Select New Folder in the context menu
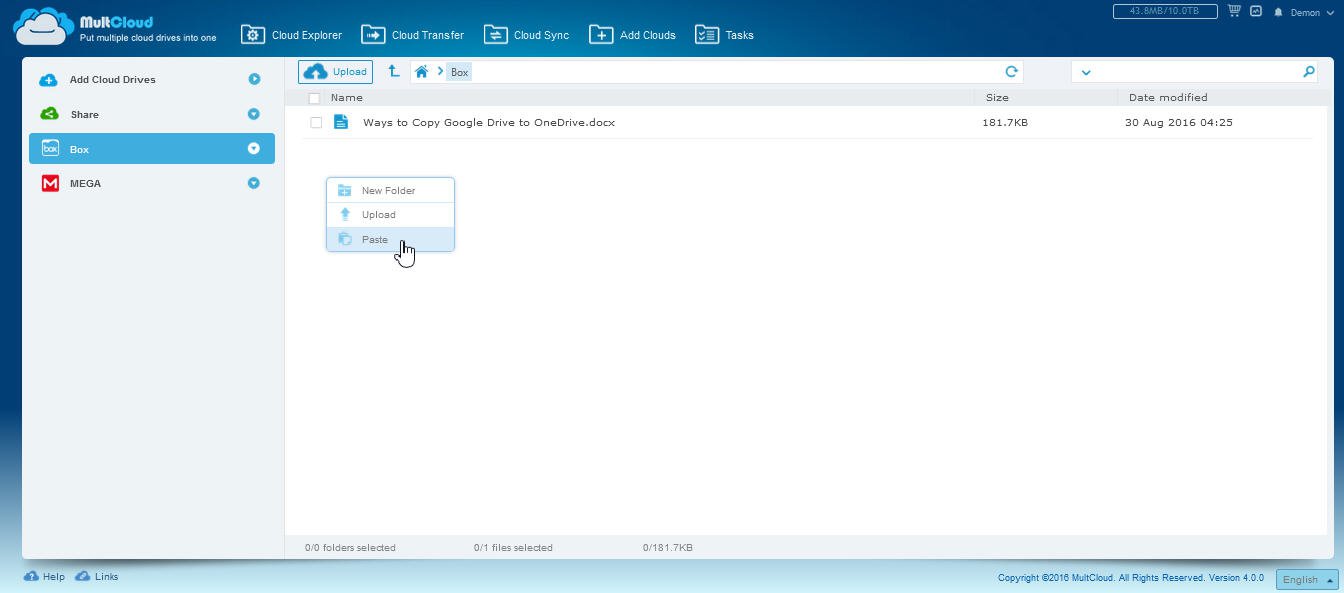 [388, 191]
